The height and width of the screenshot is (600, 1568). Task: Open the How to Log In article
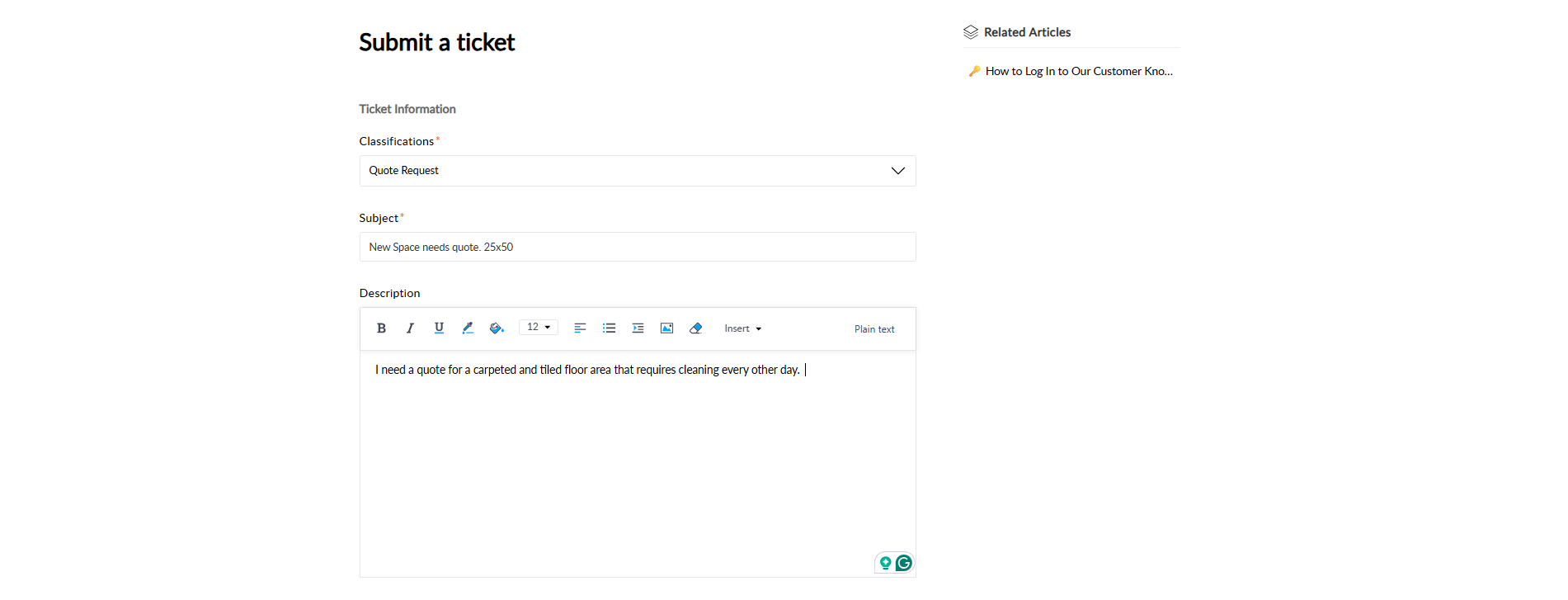point(1078,72)
